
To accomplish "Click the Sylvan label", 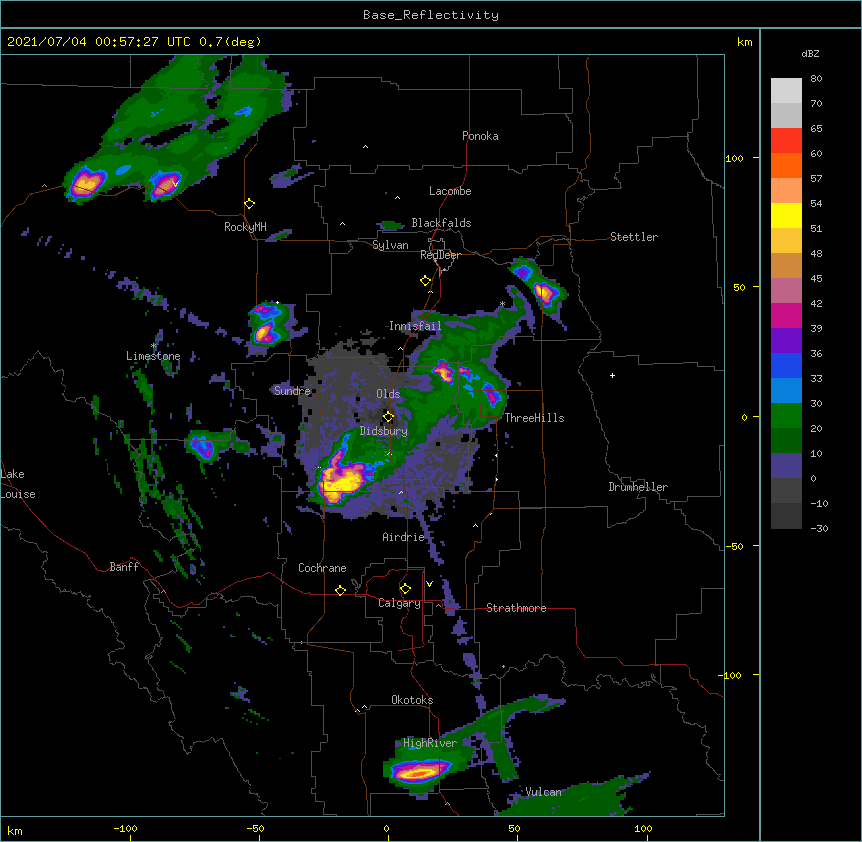I will click(x=390, y=245).
